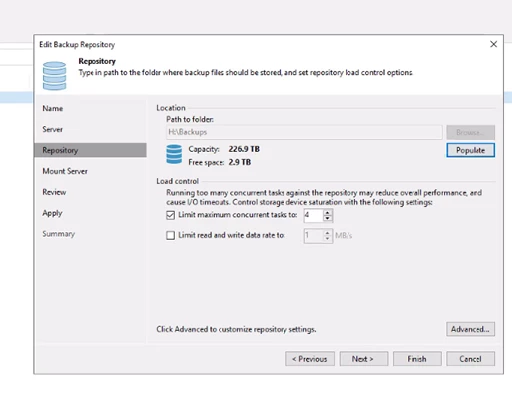Viewport: 512px width, 397px height.
Task: Cancel the repository edit
Action: (470, 359)
